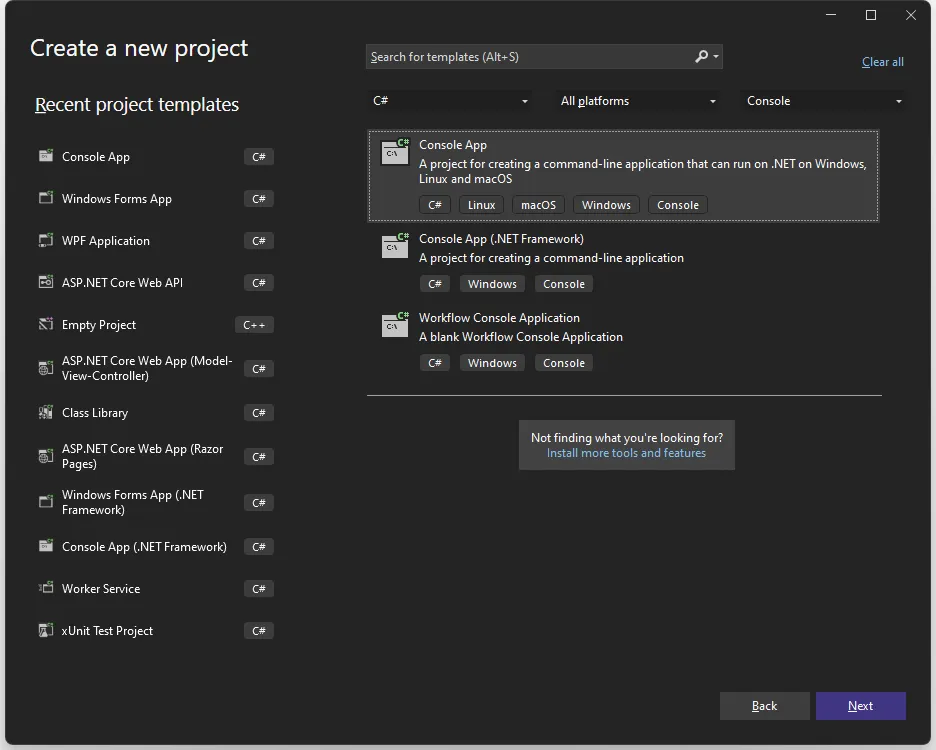Viewport: 936px width, 750px height.
Task: Click the C++ Empty Project icon
Action: pos(45,324)
